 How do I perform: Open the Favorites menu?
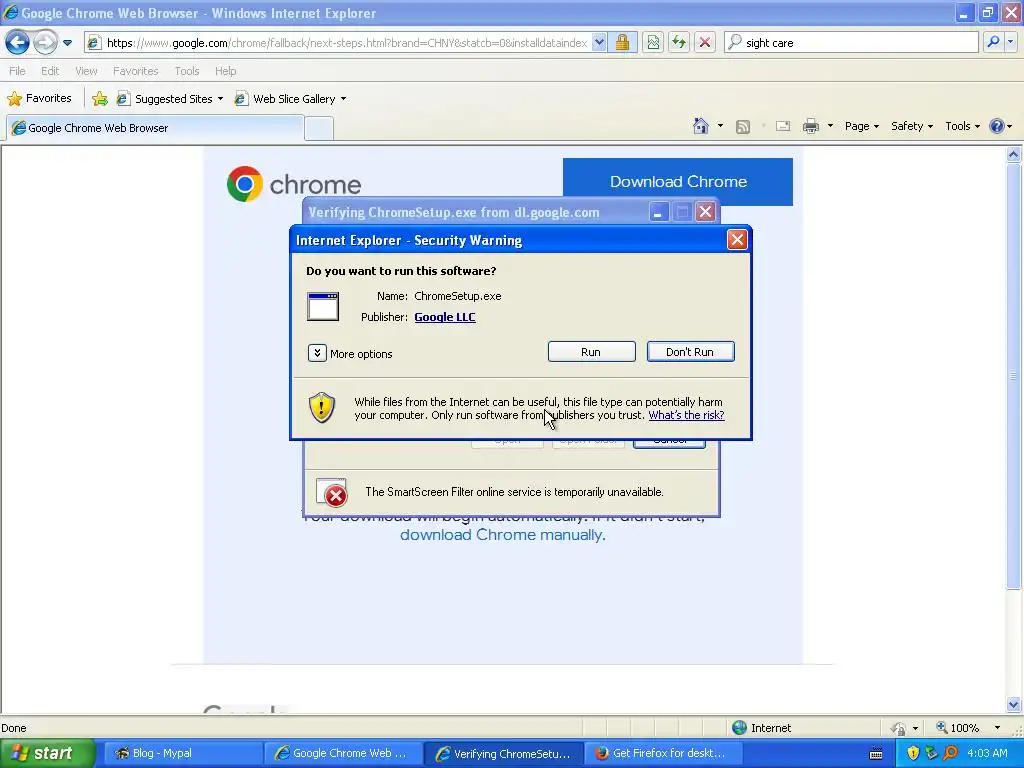[135, 71]
